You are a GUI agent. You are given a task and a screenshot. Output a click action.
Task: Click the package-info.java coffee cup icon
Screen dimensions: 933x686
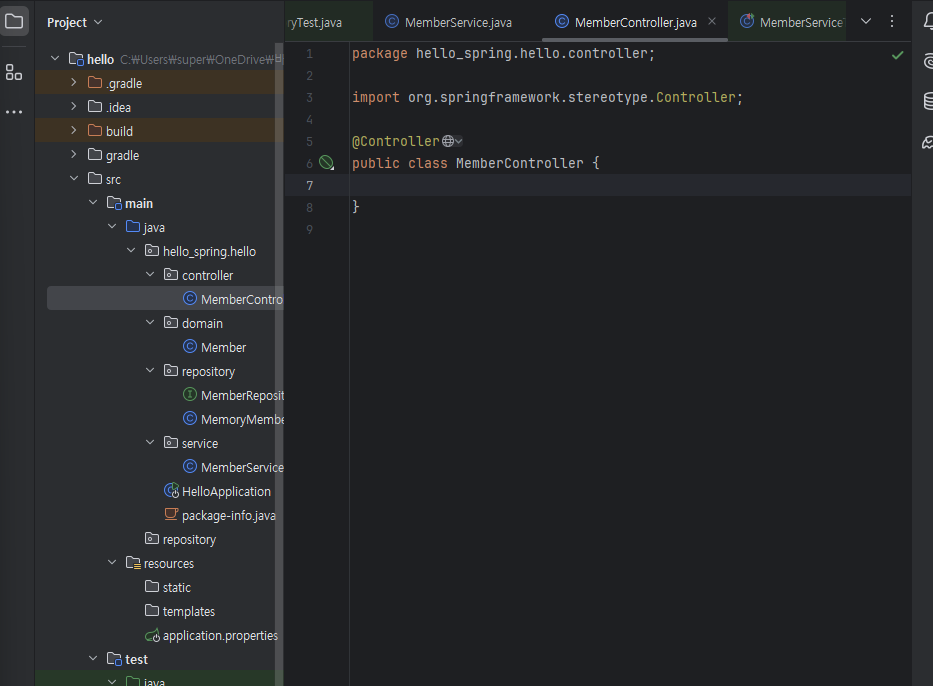tap(171, 515)
